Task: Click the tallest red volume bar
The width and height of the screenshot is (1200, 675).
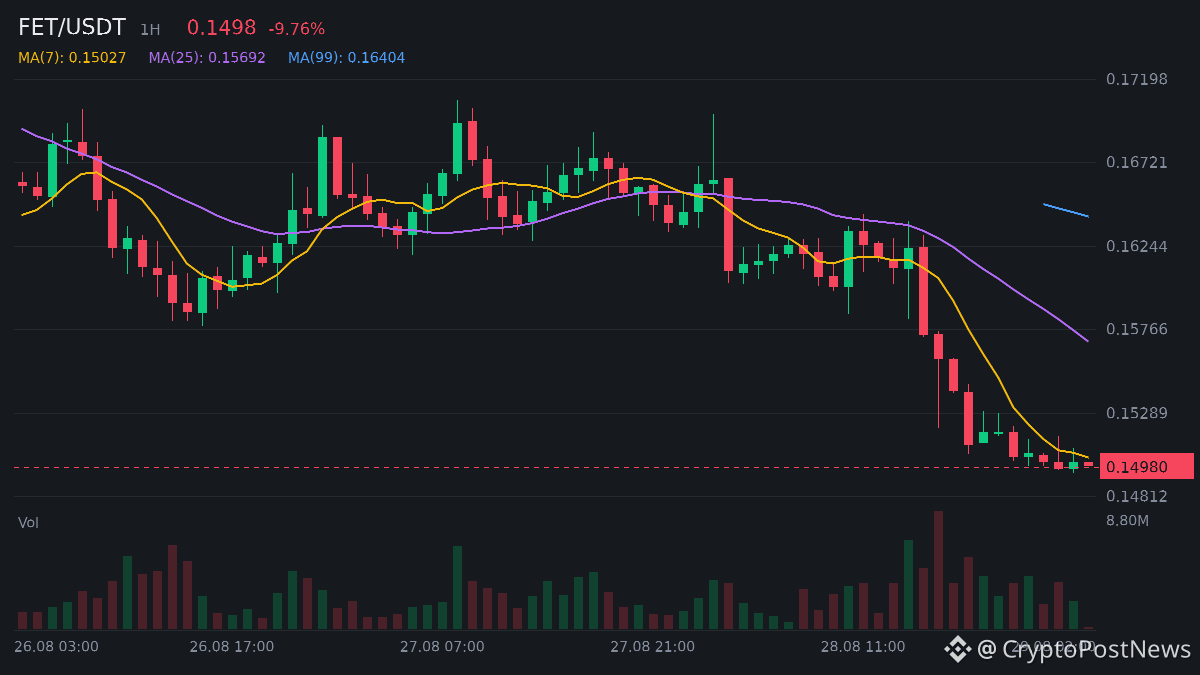Action: click(938, 570)
